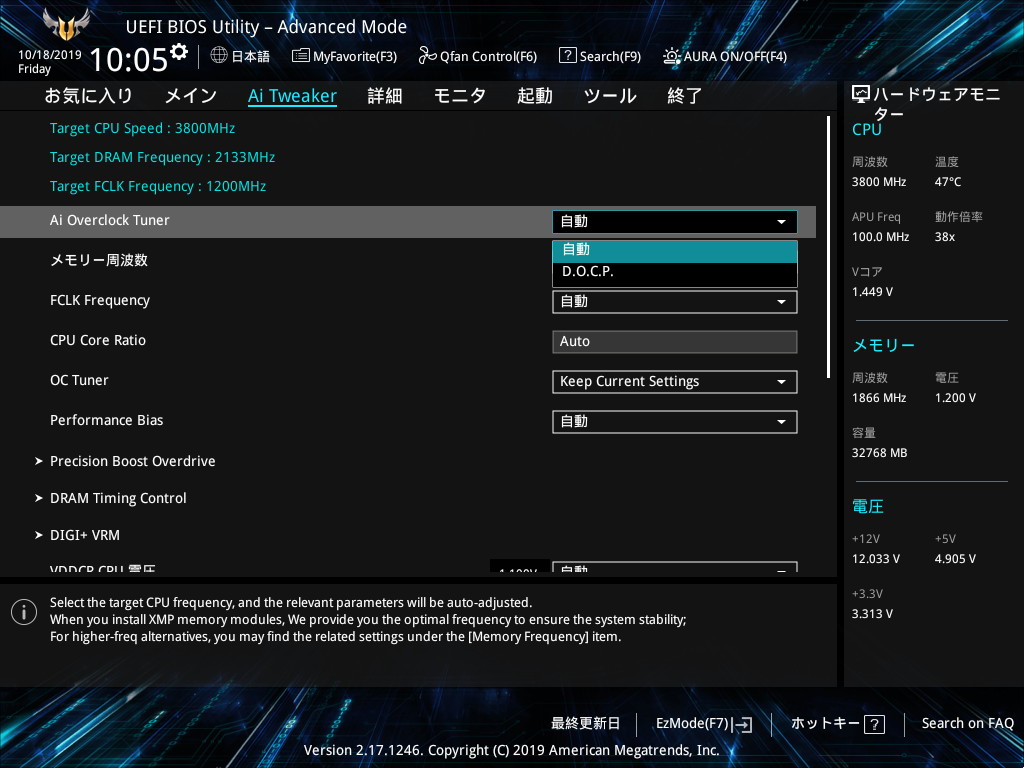Open ホットキー help
The width and height of the screenshot is (1024, 768).
click(838, 724)
